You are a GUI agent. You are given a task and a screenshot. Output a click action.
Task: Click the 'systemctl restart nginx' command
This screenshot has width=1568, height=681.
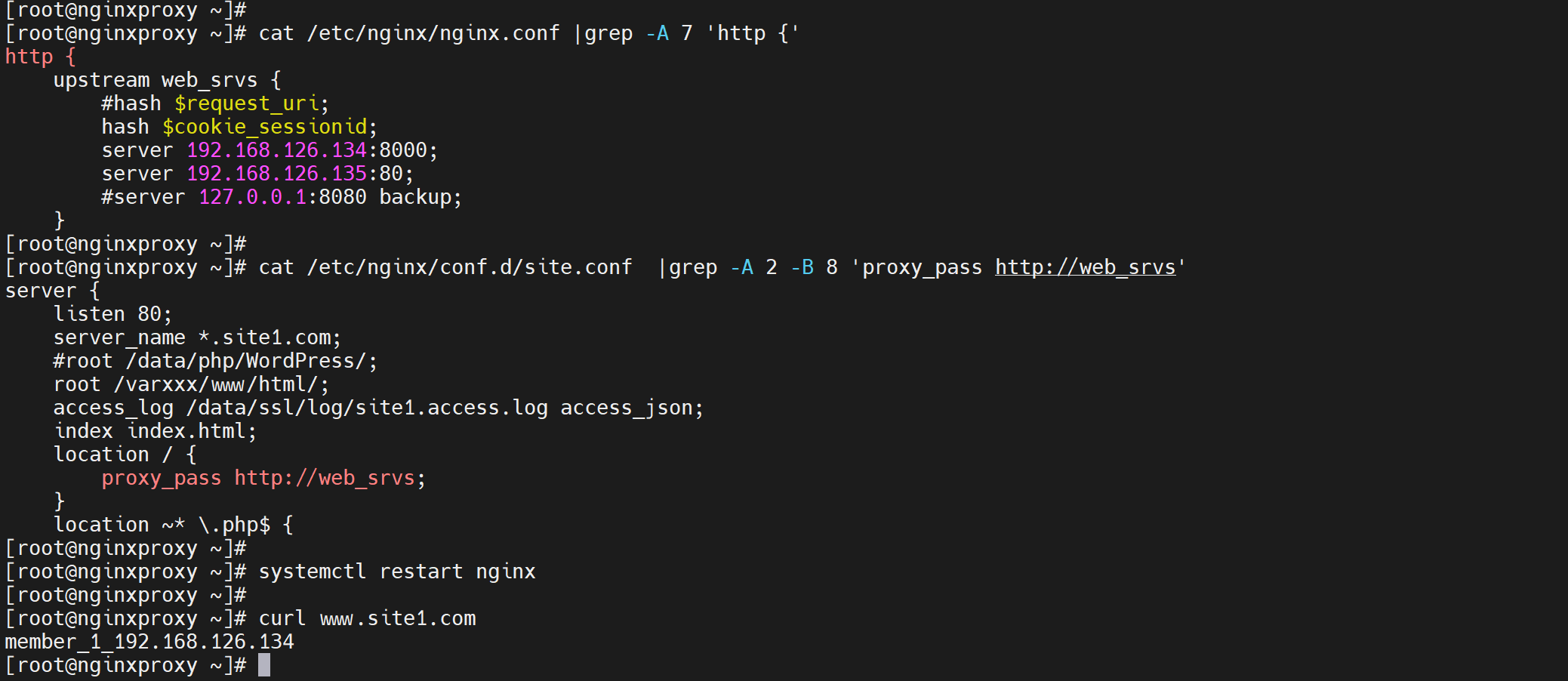click(397, 572)
